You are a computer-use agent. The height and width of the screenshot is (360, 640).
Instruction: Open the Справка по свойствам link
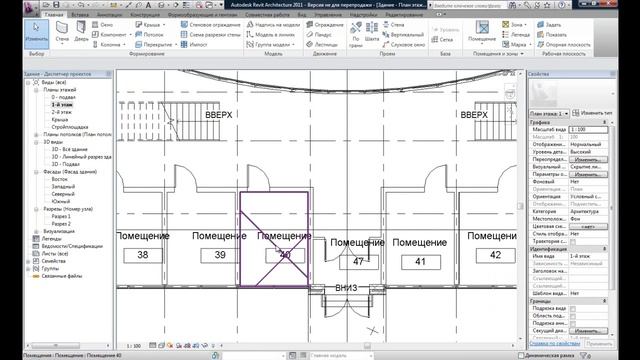coord(555,344)
